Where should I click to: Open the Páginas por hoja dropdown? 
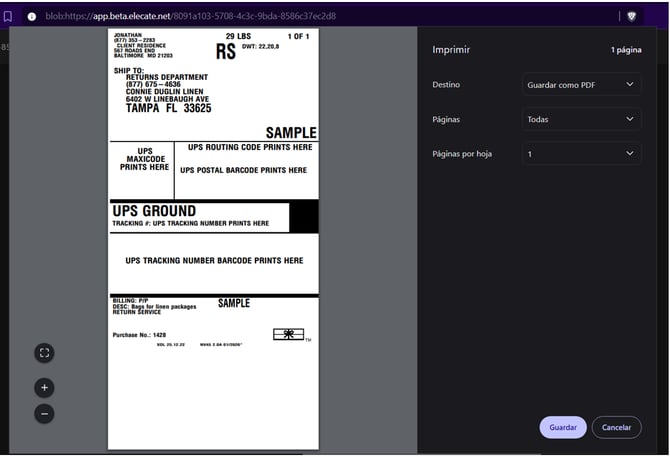coord(581,154)
